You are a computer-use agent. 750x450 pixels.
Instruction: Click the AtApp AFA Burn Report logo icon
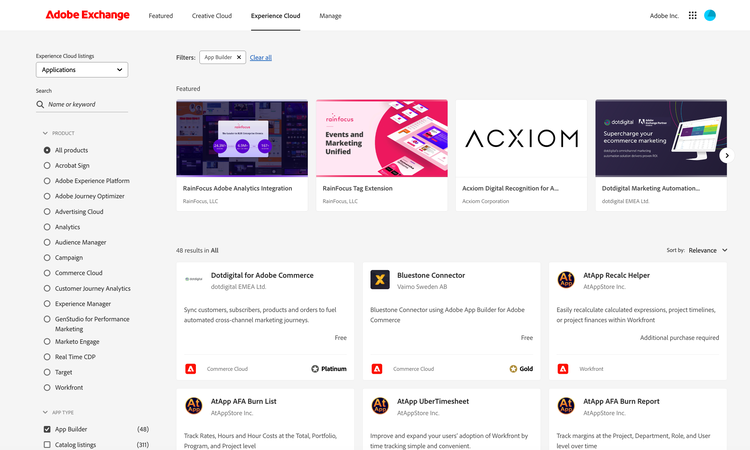tap(566, 406)
